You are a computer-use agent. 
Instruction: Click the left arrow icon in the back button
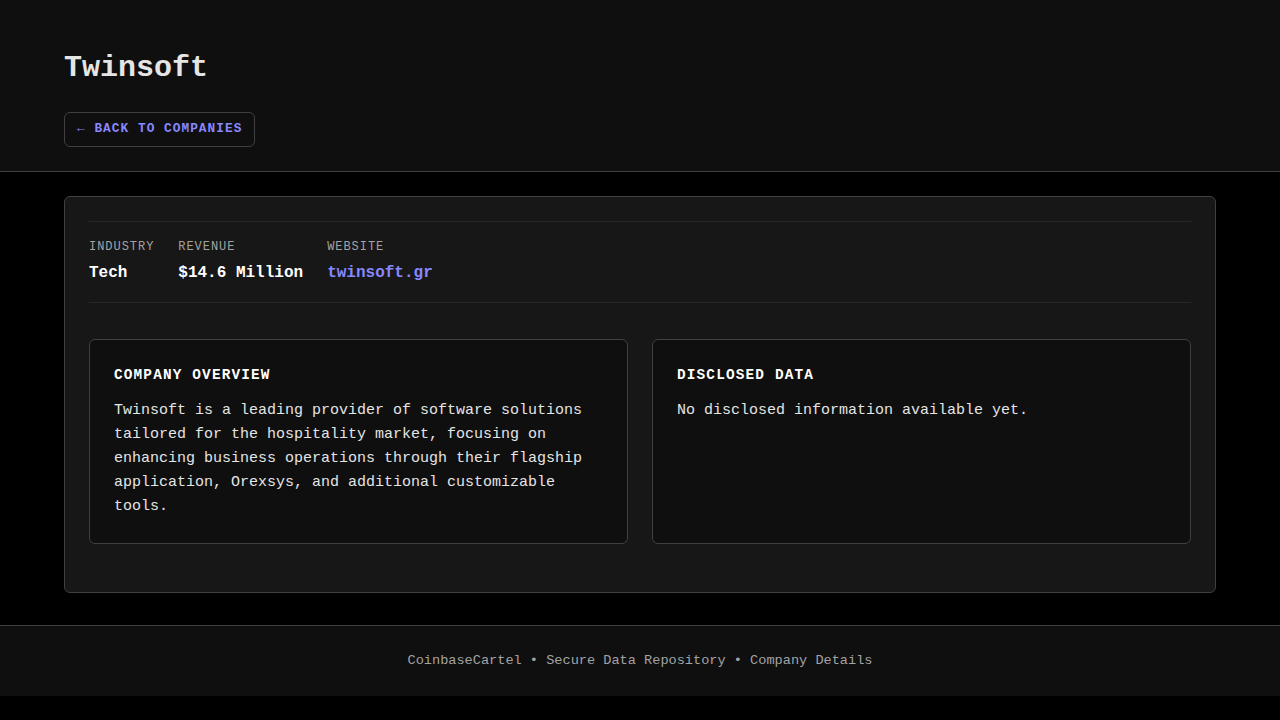point(81,129)
